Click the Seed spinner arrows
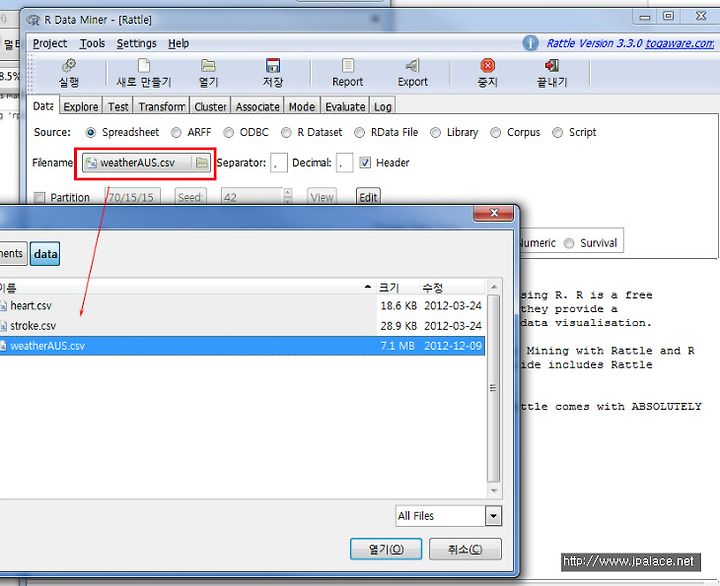720x586 pixels. coord(288,197)
